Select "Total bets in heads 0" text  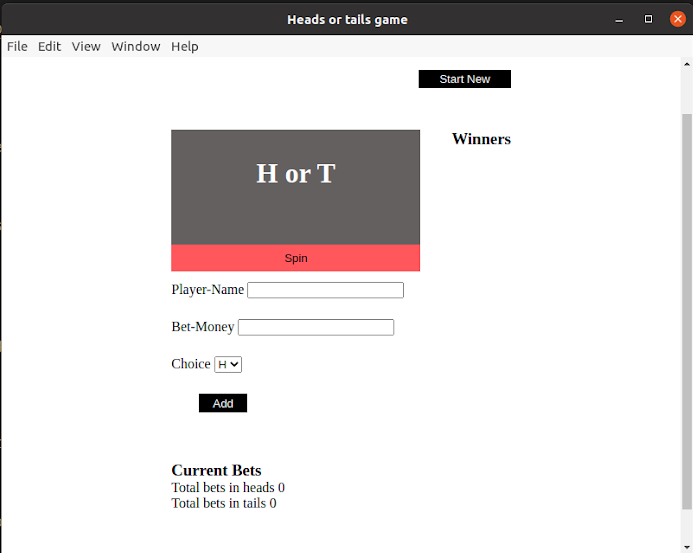point(228,488)
